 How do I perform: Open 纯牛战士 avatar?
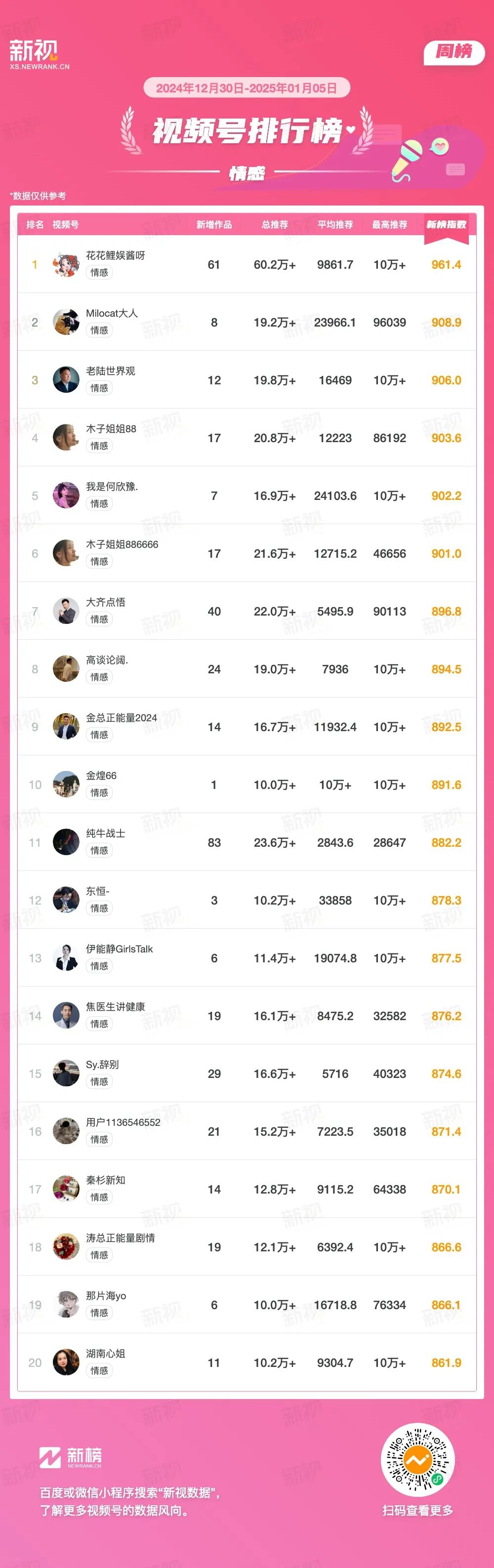point(66,842)
